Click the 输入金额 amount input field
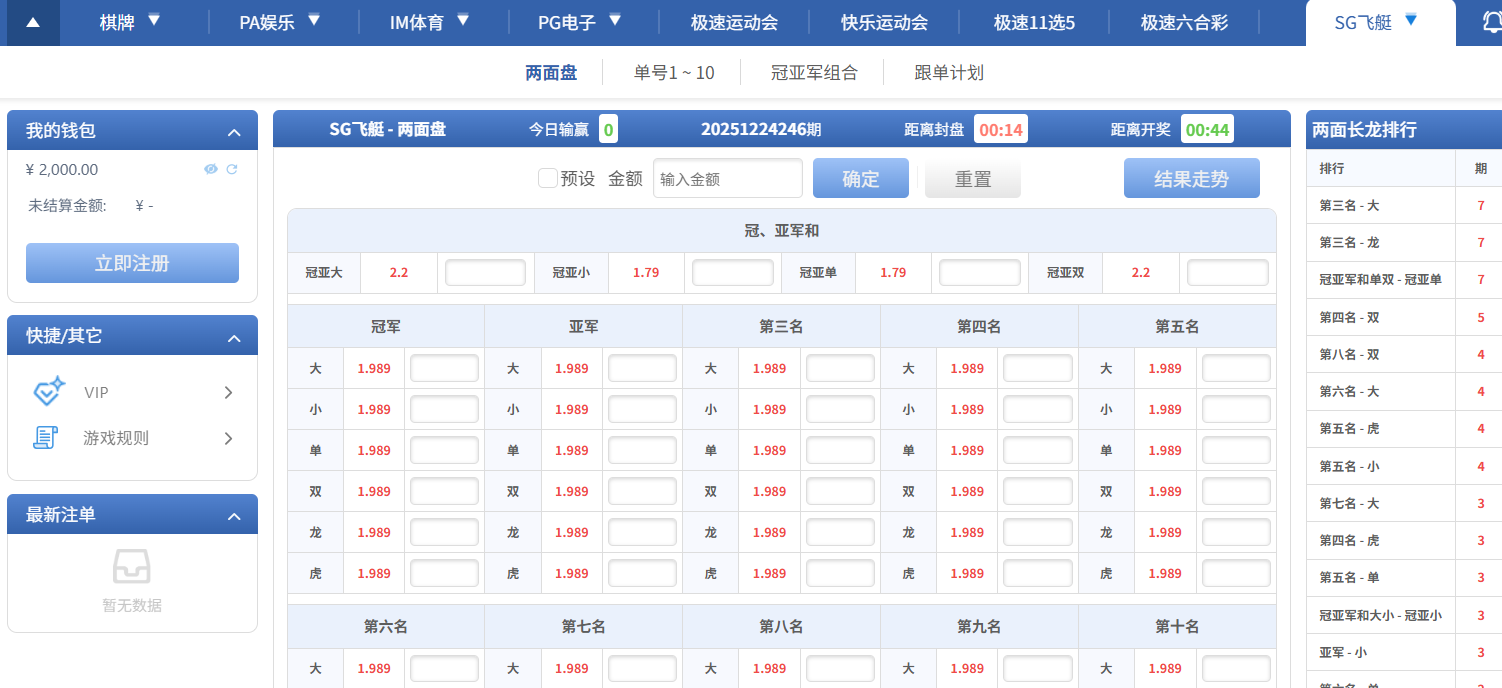Image resolution: width=1502 pixels, height=688 pixels. click(727, 178)
